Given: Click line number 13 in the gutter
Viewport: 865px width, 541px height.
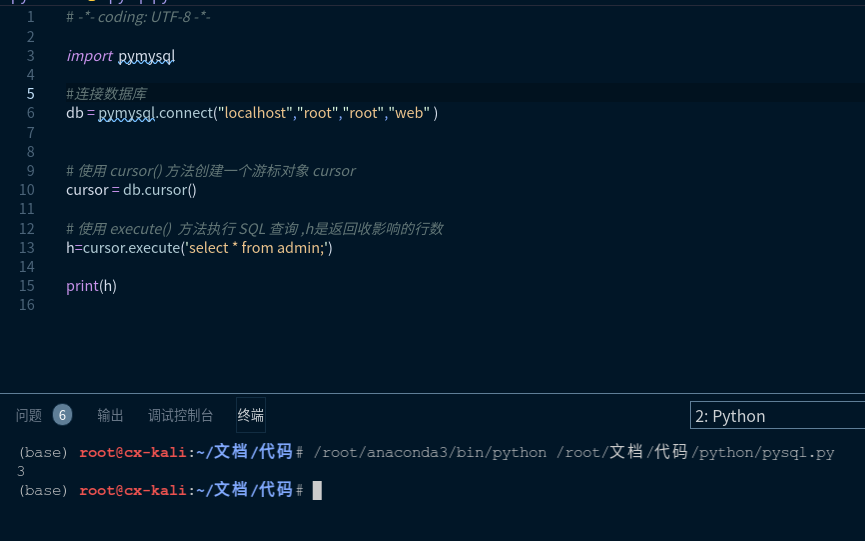Looking at the screenshot, I should coord(27,248).
